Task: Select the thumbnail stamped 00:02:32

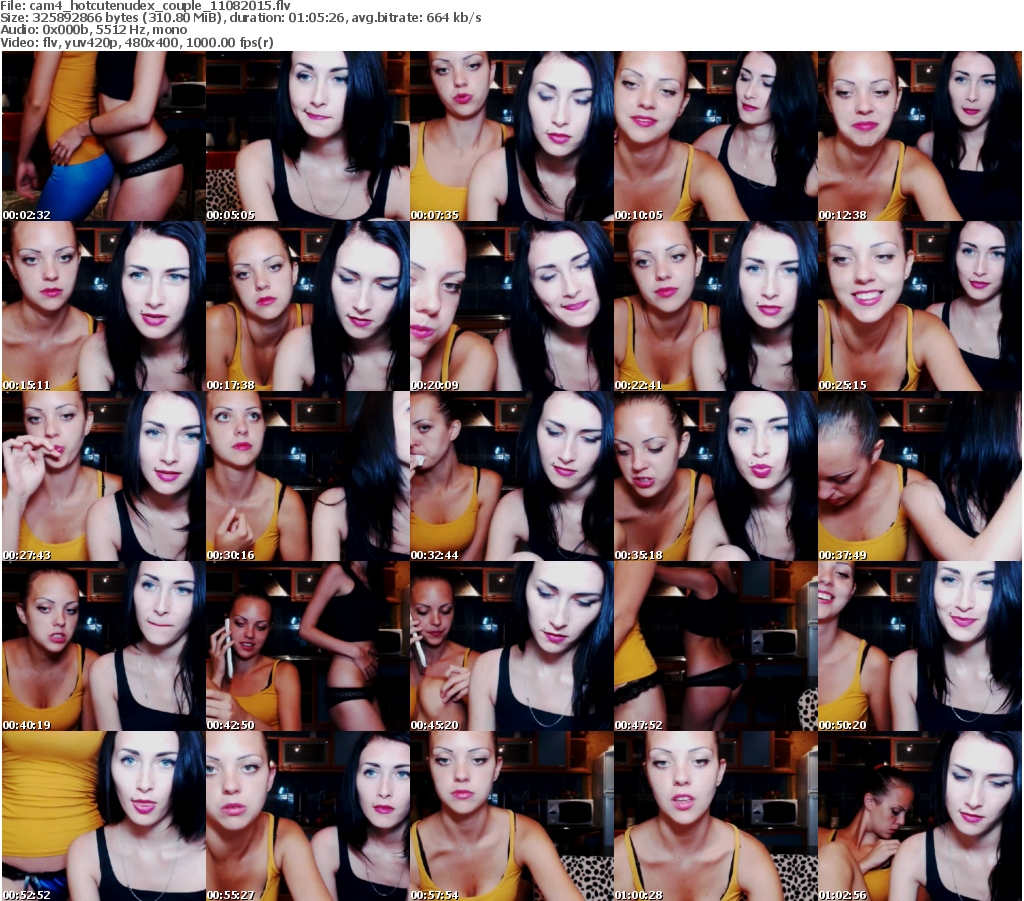Action: pos(104,136)
